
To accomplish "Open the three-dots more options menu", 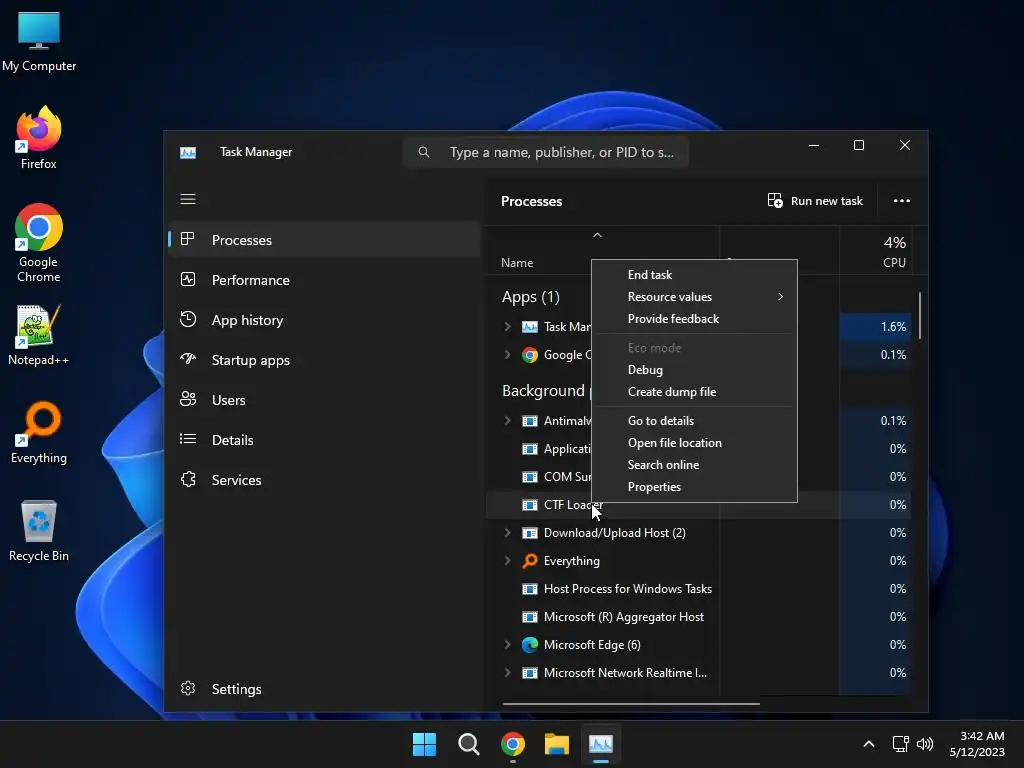I will [x=902, y=200].
